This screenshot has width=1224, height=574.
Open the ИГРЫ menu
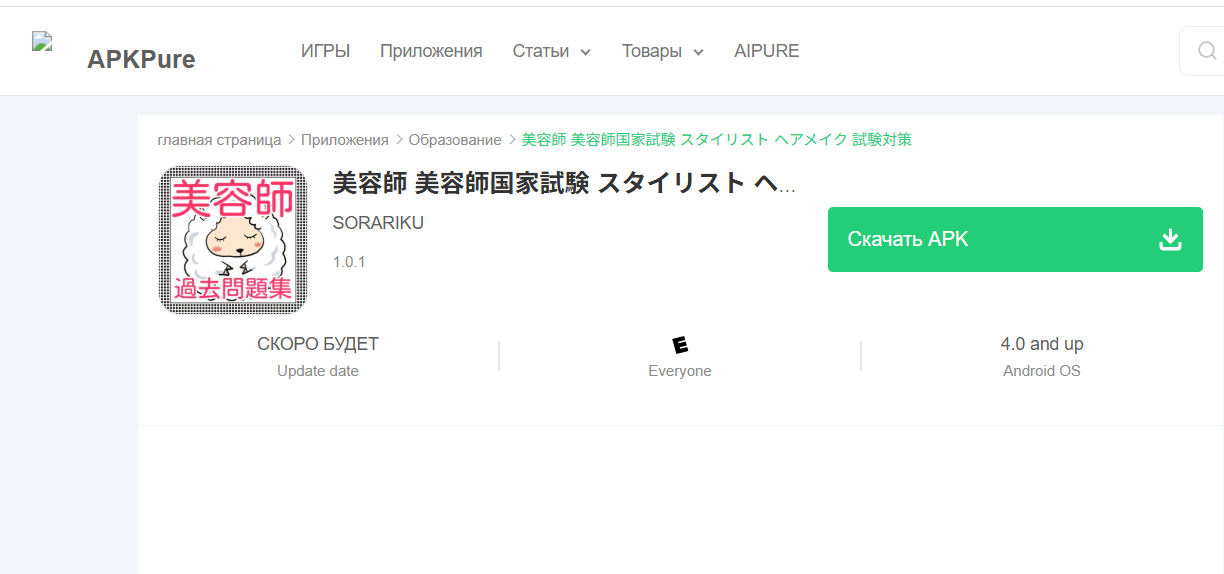[x=325, y=51]
